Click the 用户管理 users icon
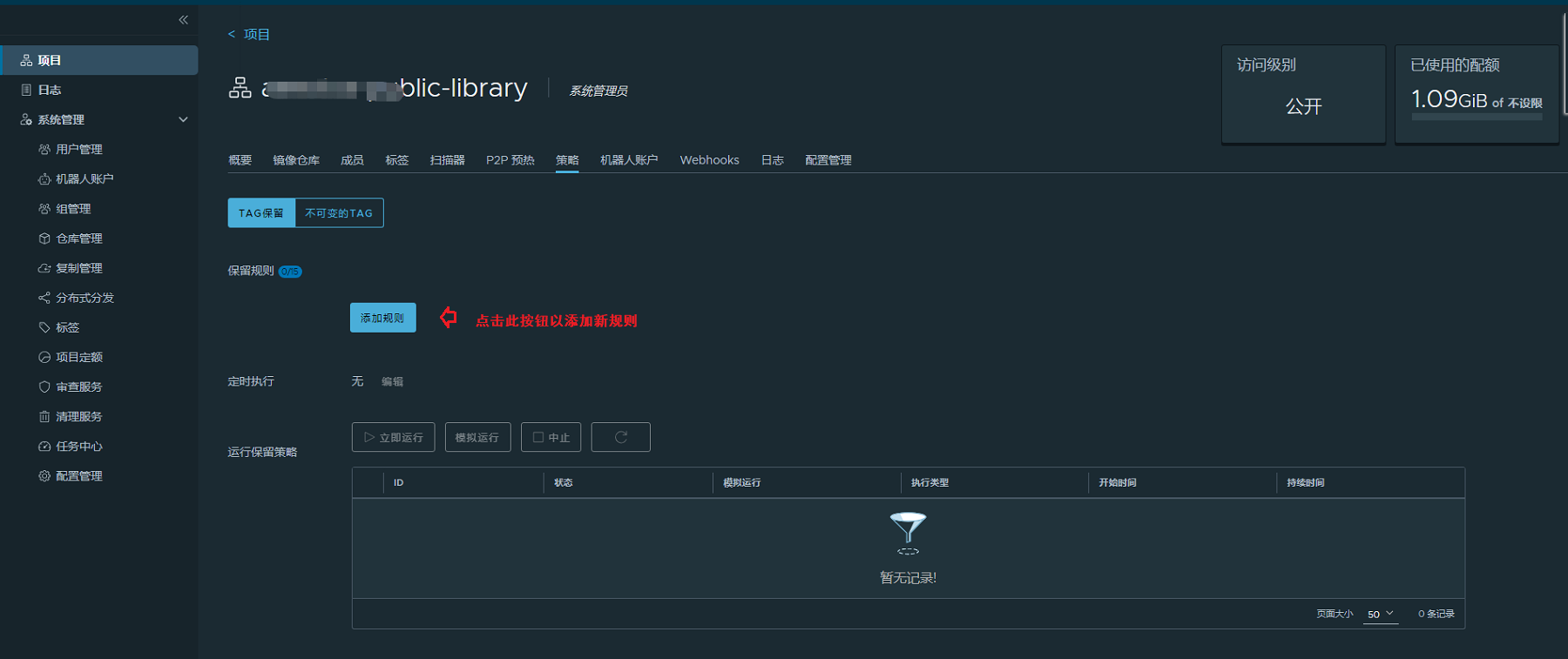This screenshot has height=659, width=1568. point(44,149)
